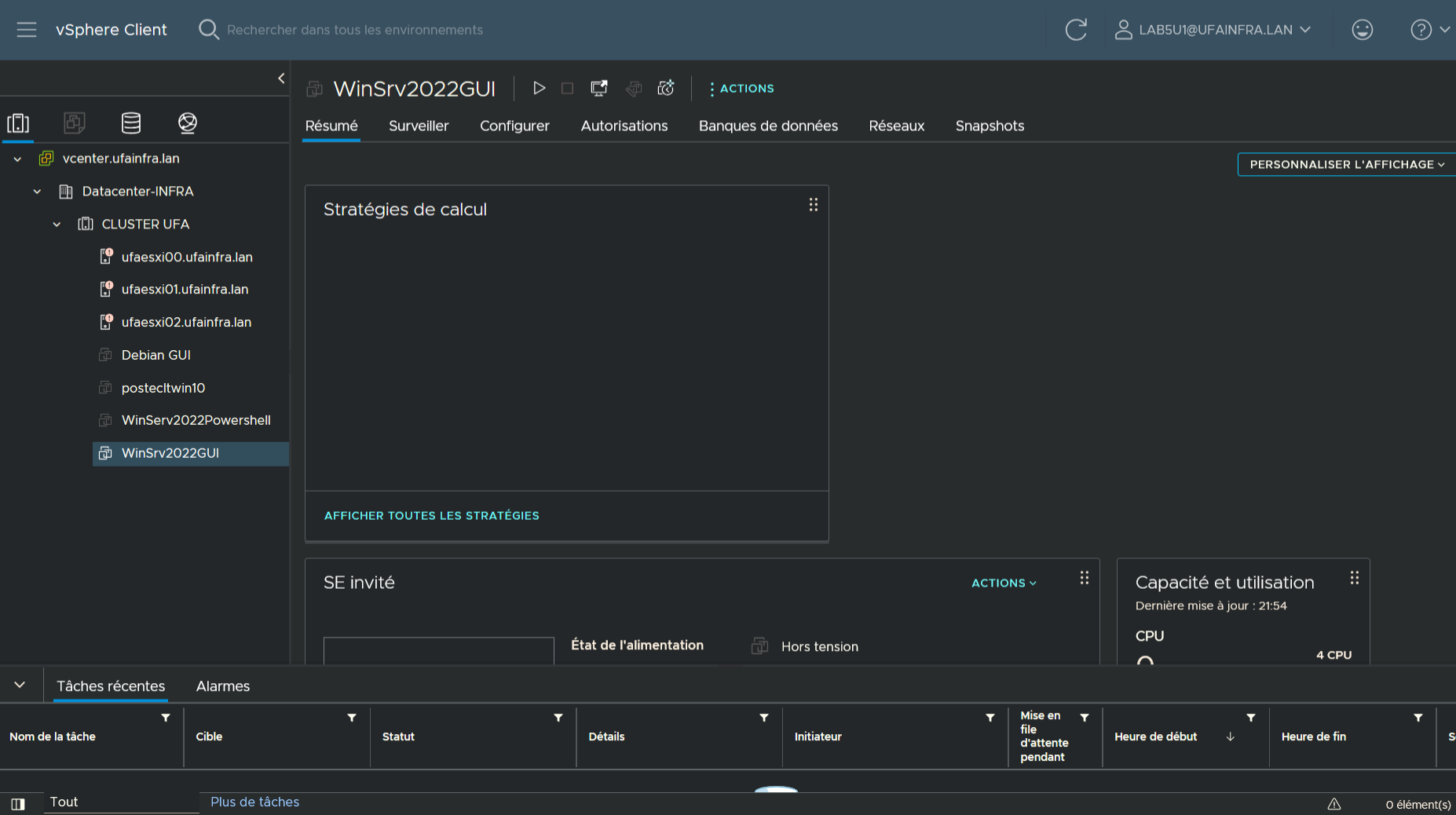The height and width of the screenshot is (815, 1456).
Task: Launch the VM remote console icon
Action: pyautogui.click(x=599, y=88)
